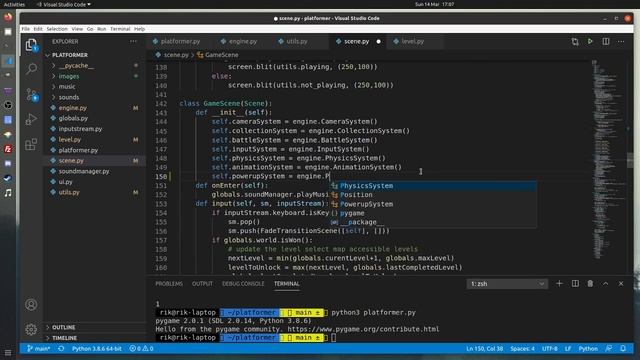Screen dimensions: 640x360
Task: Open the OUTPUT panel tab
Action: [x=202, y=284]
